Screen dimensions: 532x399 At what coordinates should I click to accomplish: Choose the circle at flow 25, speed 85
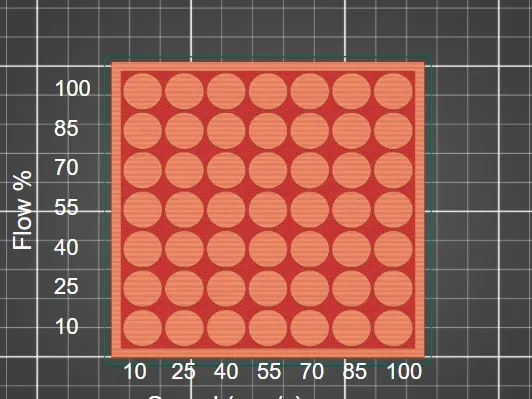pos(352,289)
